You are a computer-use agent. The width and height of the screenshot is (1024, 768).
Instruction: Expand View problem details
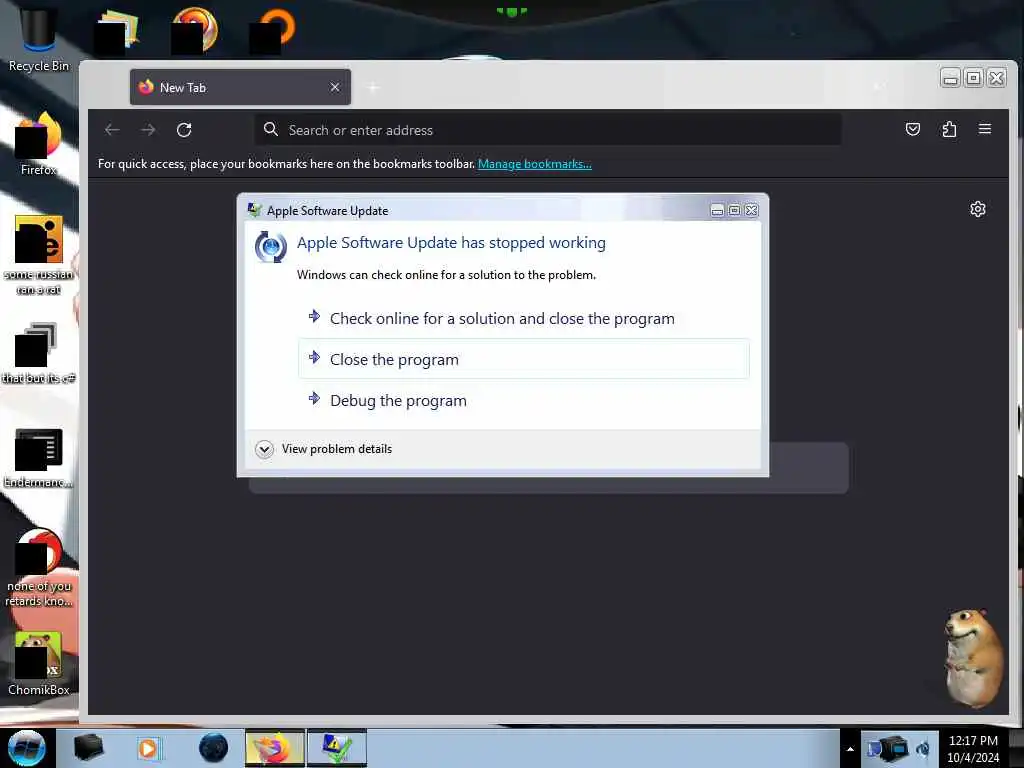pos(324,449)
